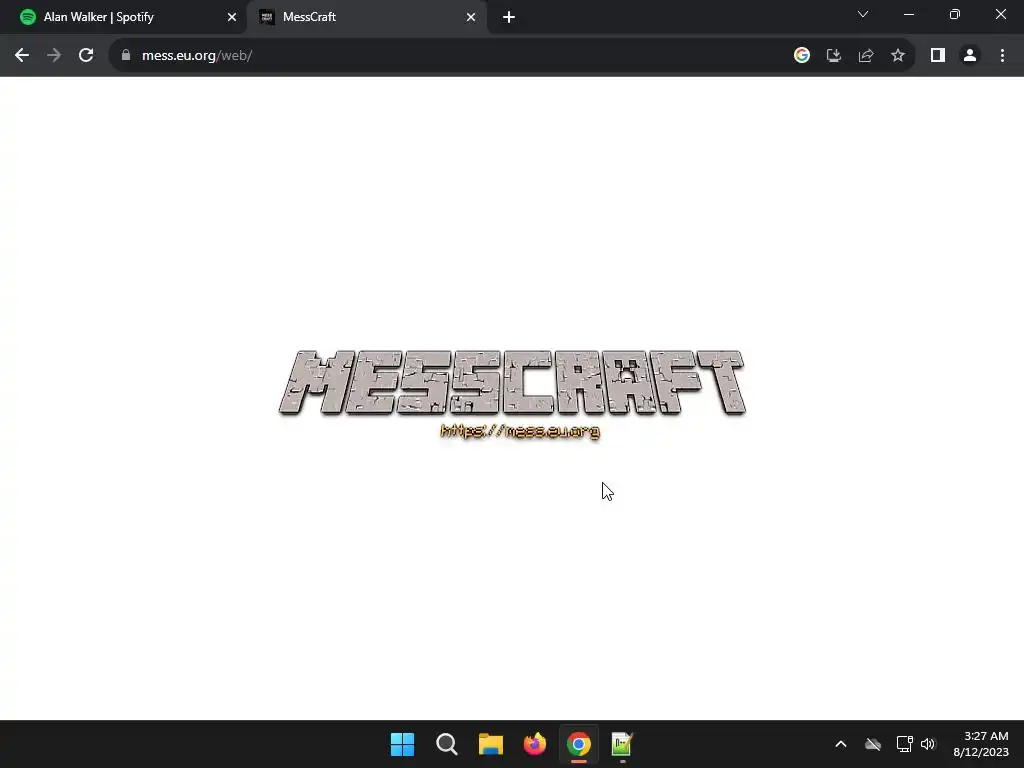The image size is (1024, 768).
Task: Click the address bar URL mess.eu.org/web/
Action: (197, 56)
